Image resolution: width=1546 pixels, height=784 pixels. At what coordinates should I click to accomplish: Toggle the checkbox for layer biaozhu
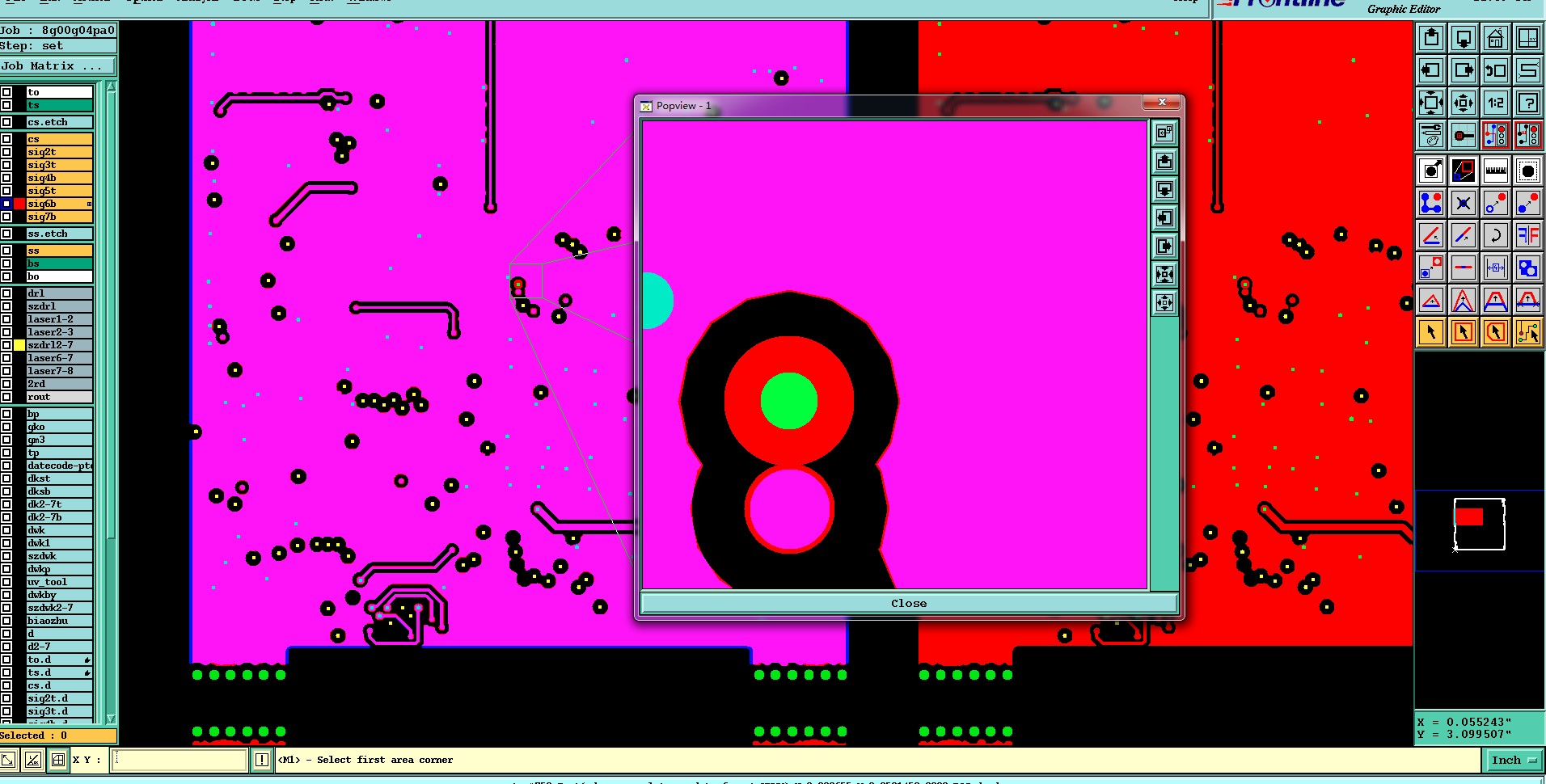(6, 621)
